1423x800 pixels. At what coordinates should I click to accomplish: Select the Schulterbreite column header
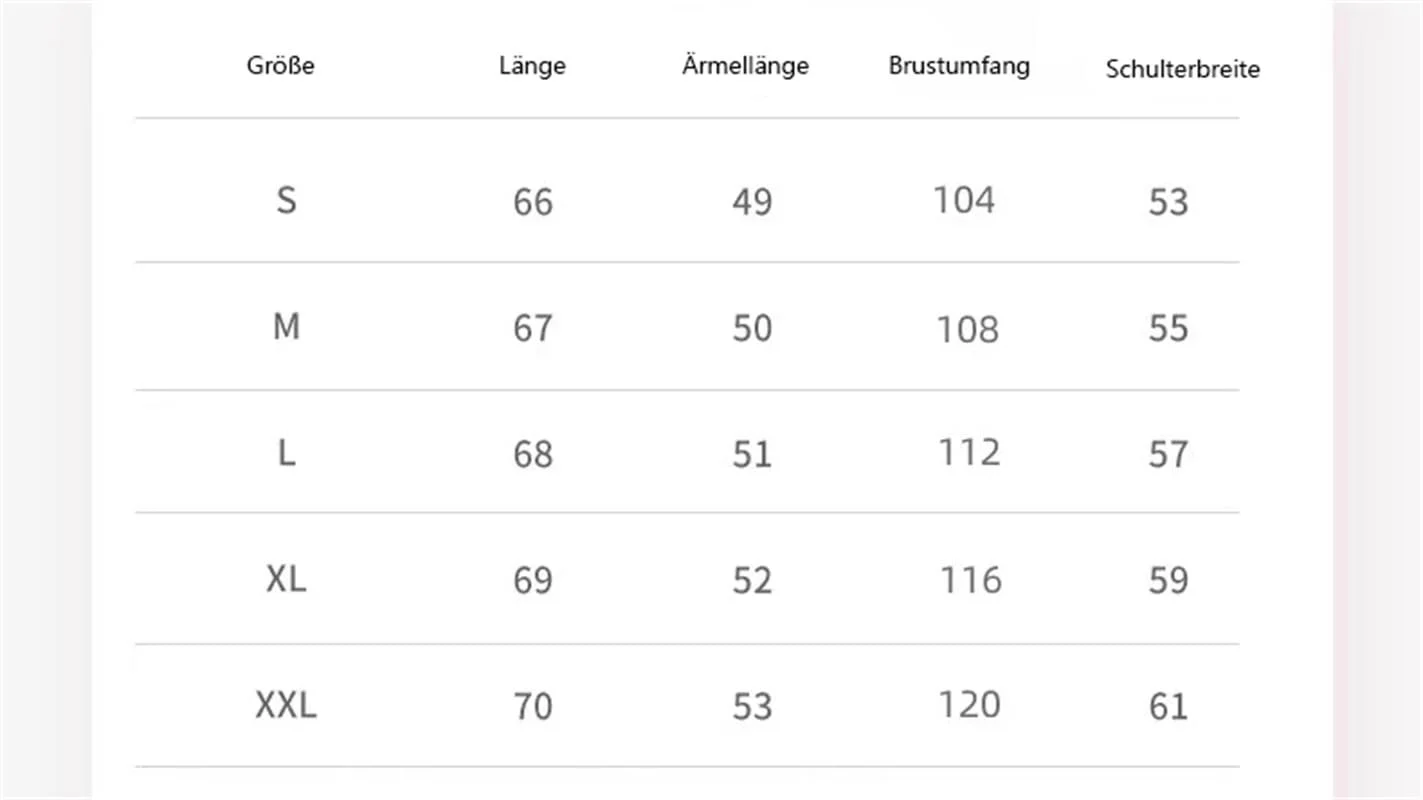pos(1182,70)
